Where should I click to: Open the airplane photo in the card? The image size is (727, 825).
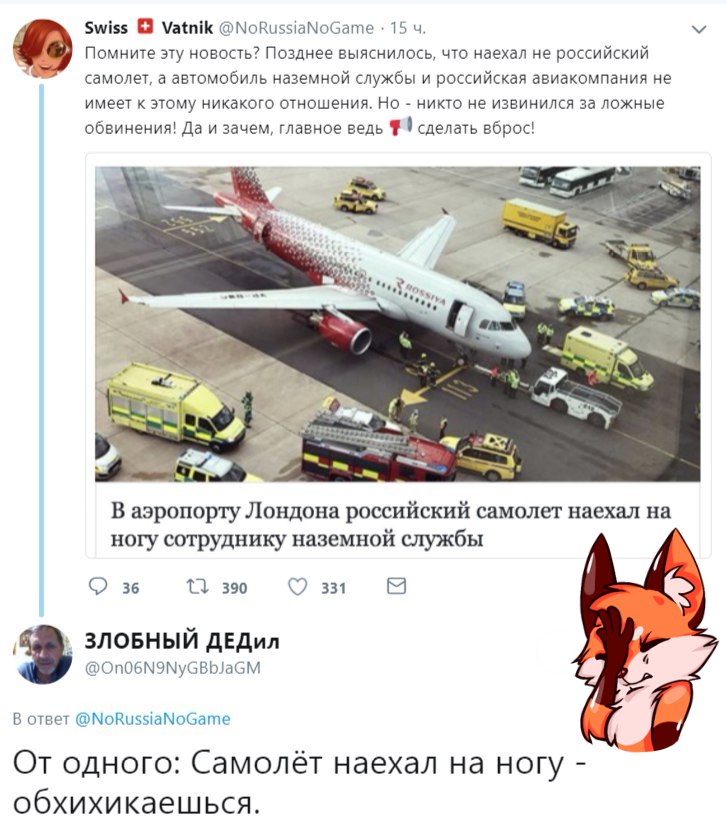(398, 324)
